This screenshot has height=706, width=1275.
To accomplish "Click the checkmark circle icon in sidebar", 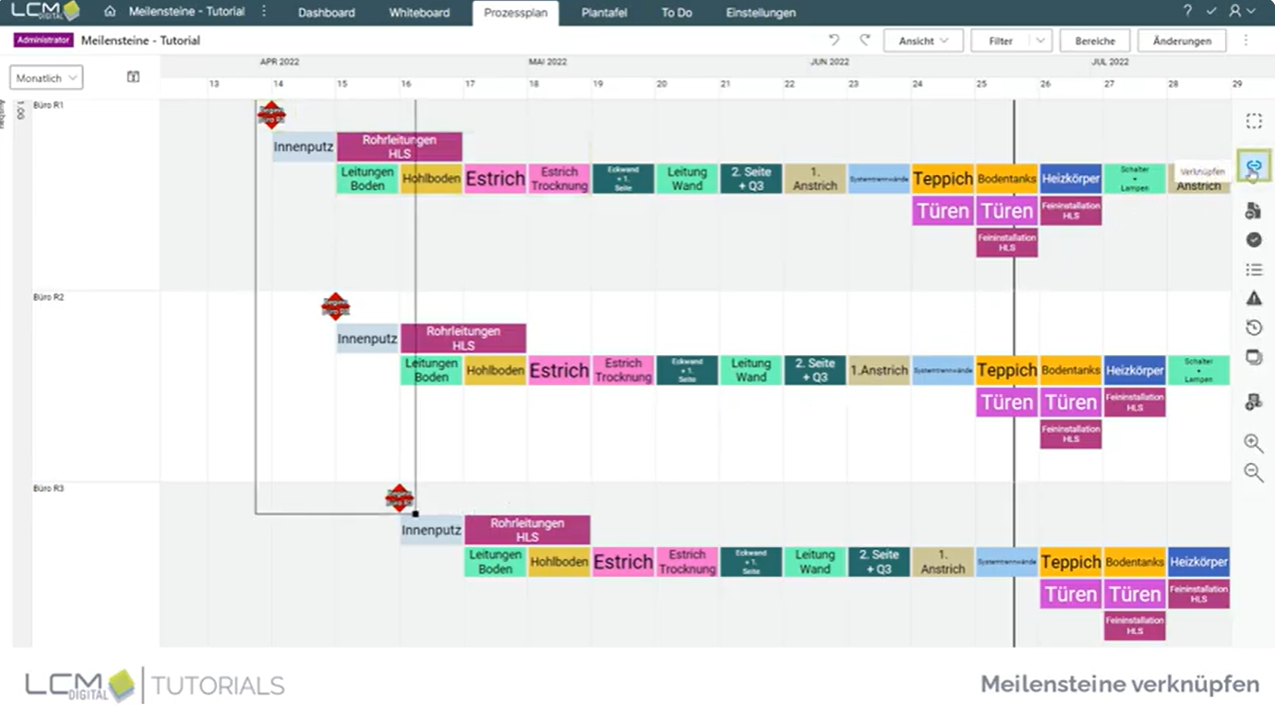I will tap(1253, 240).
